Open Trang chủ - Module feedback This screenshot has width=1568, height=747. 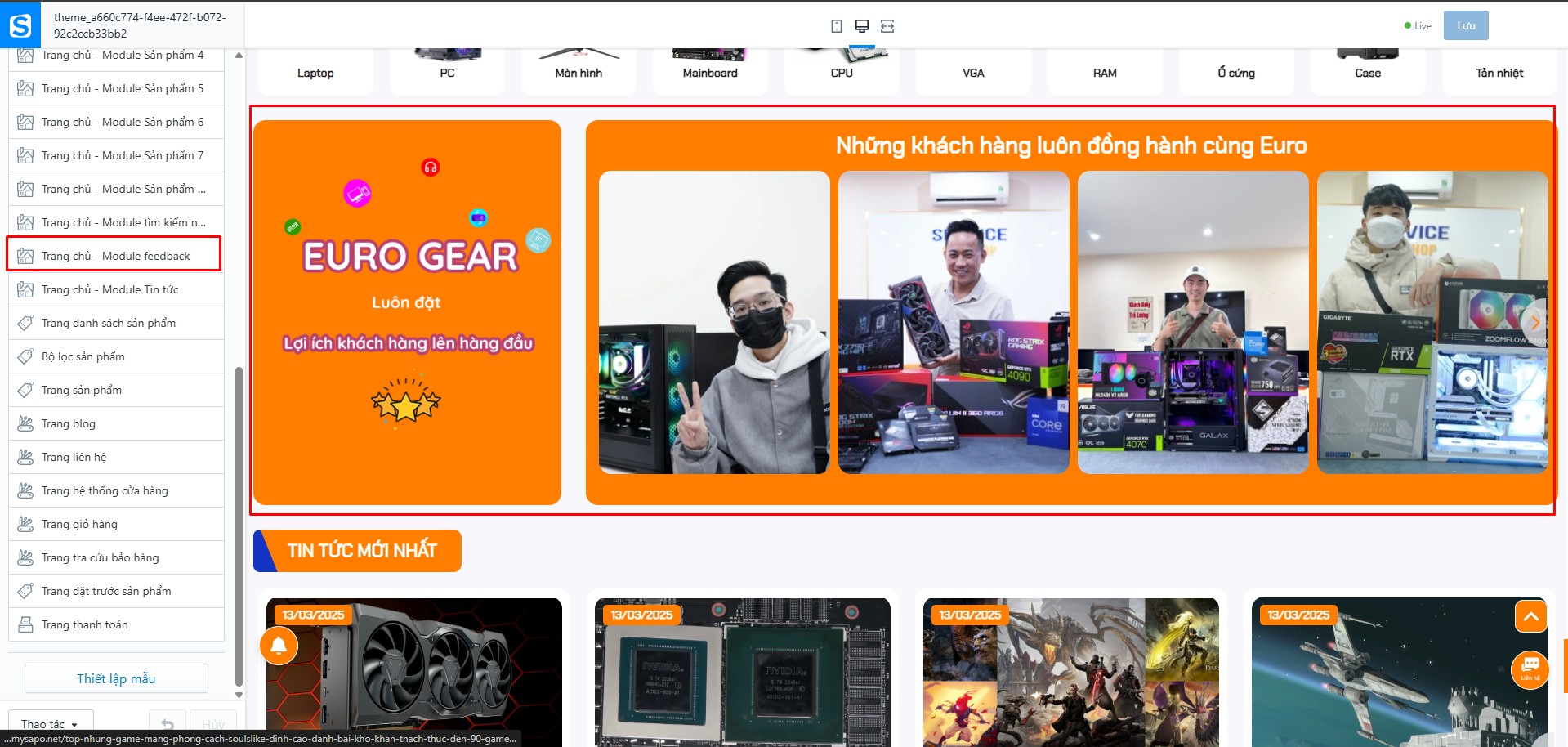click(116, 256)
